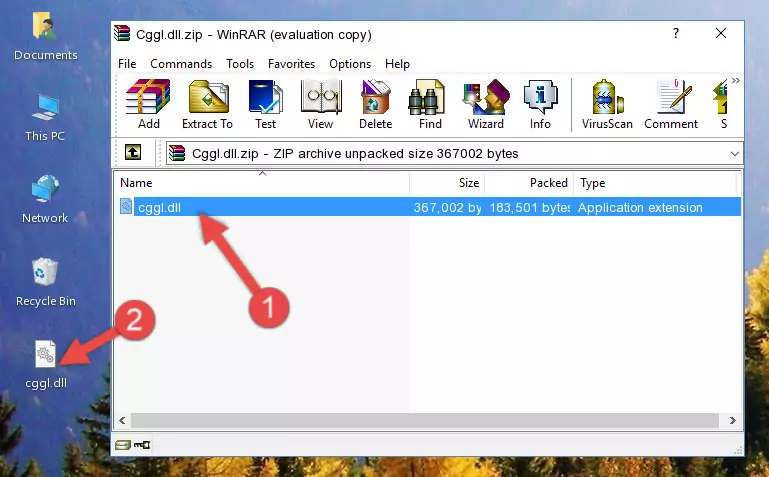Open the View file tool
This screenshot has height=477, width=769.
point(320,104)
